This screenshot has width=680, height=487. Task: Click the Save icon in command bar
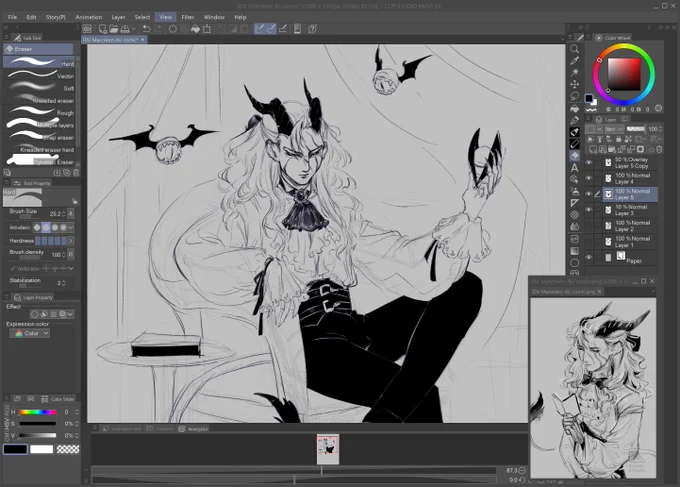pos(124,29)
